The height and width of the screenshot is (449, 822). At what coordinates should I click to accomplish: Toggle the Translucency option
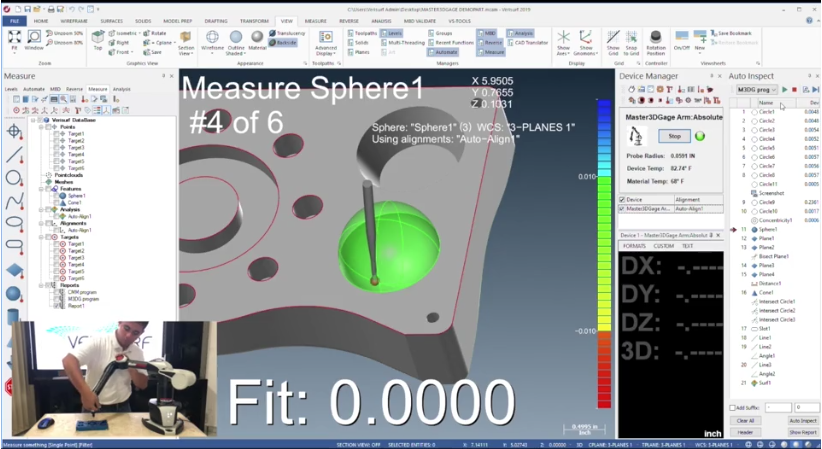(x=287, y=33)
